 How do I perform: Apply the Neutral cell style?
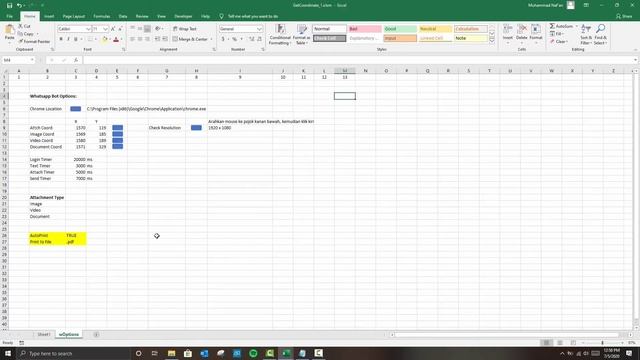(x=435, y=29)
